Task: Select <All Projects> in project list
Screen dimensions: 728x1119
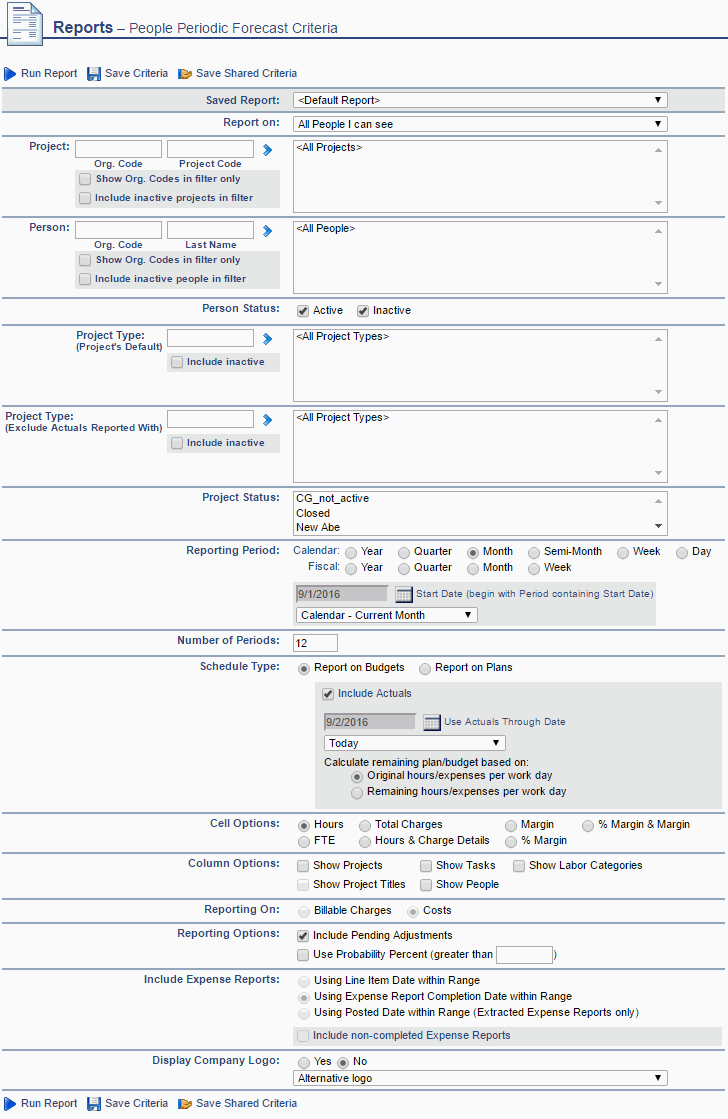Action: click(x=329, y=148)
